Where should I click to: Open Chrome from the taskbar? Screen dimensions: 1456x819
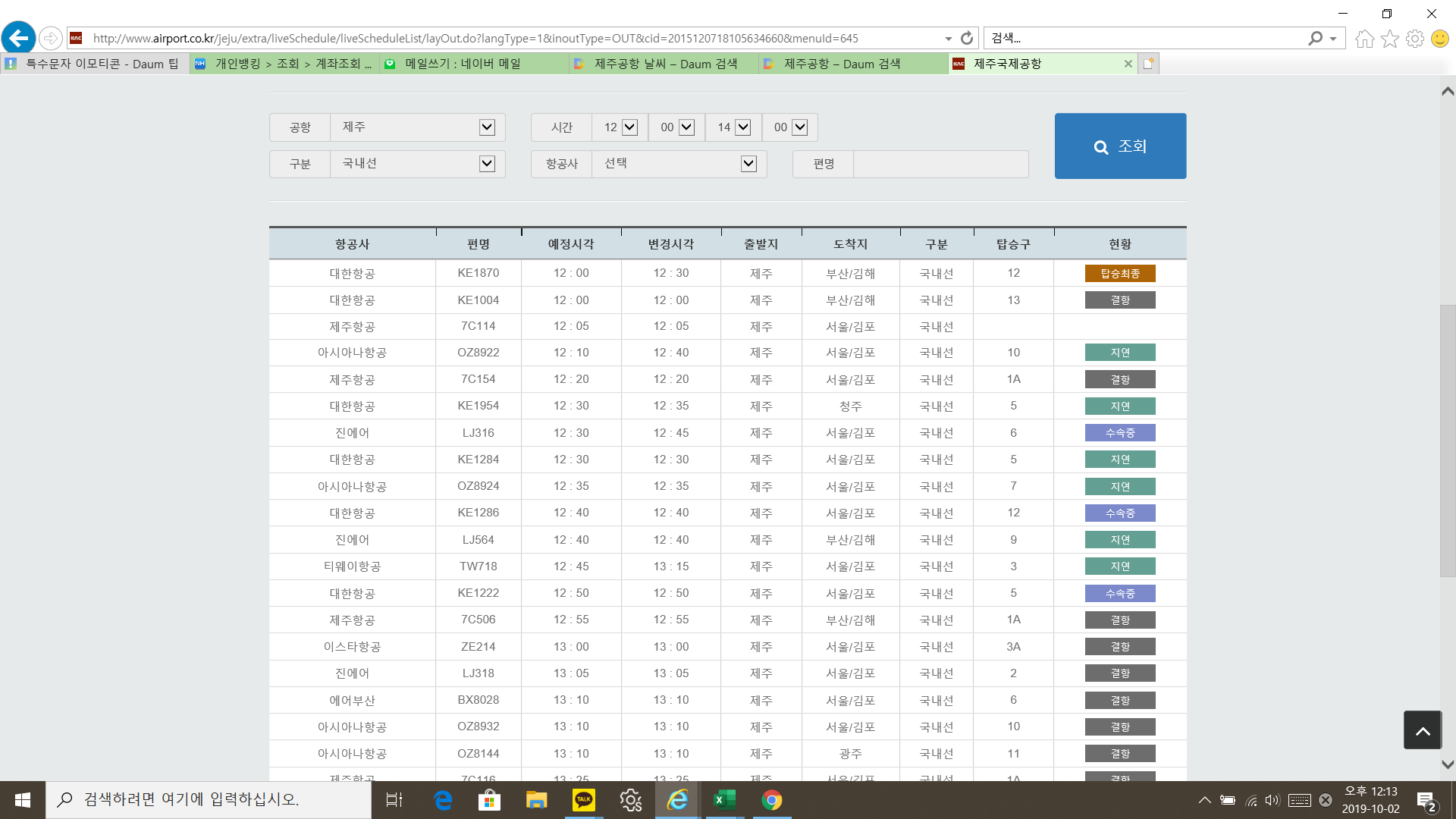coord(772,800)
